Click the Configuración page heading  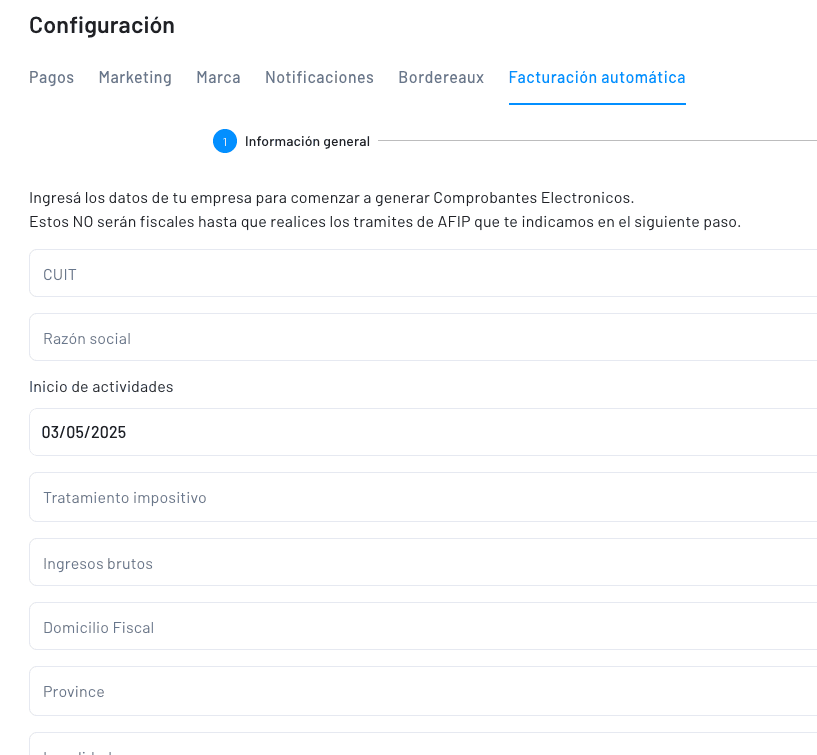101,25
